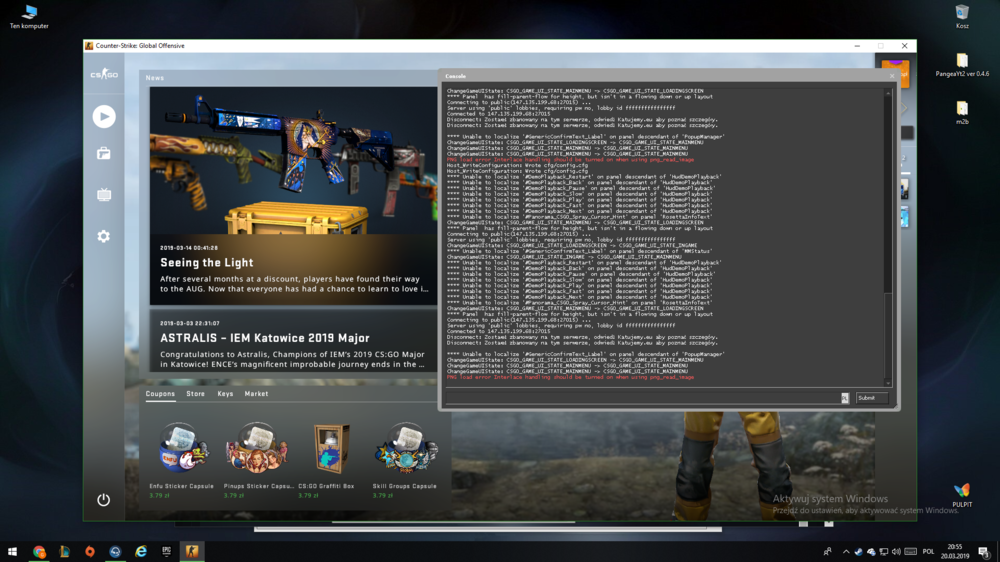Open the People icon in taskbar
Image resolution: width=1000 pixels, height=562 pixels.
827,551
